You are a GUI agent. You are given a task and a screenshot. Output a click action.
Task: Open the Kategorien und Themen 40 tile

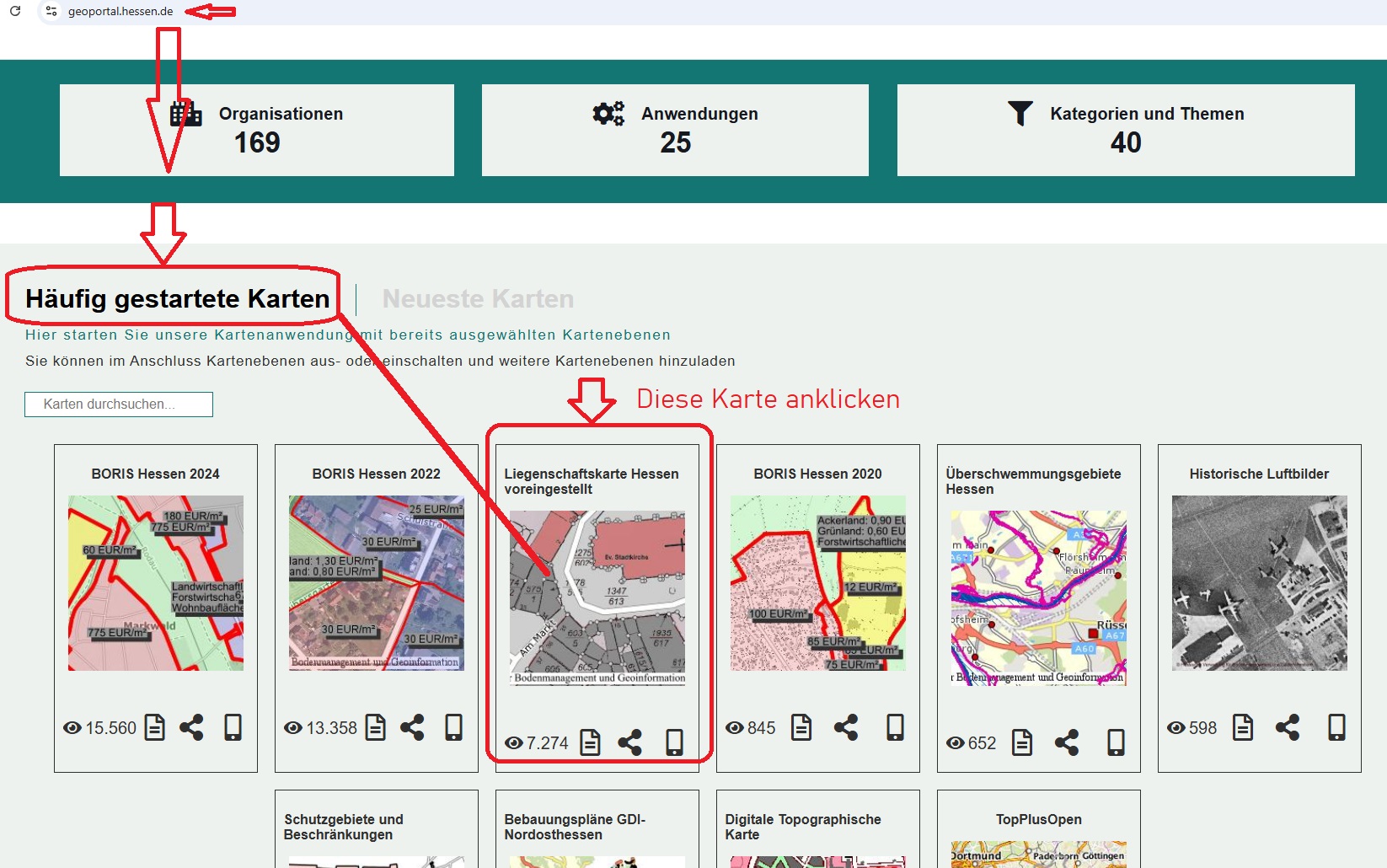[1126, 130]
